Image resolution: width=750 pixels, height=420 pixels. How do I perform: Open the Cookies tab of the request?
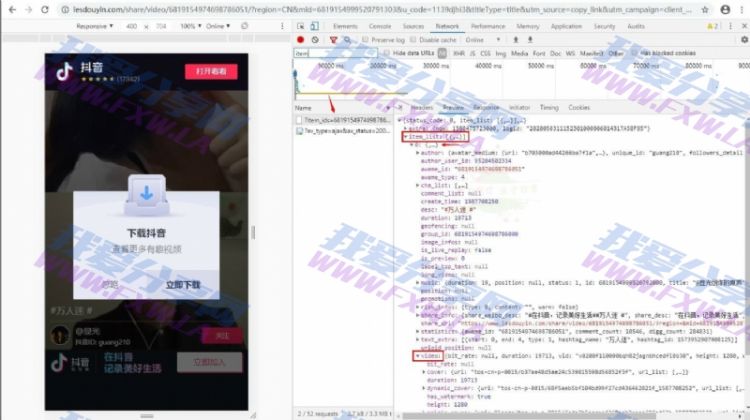click(x=579, y=108)
